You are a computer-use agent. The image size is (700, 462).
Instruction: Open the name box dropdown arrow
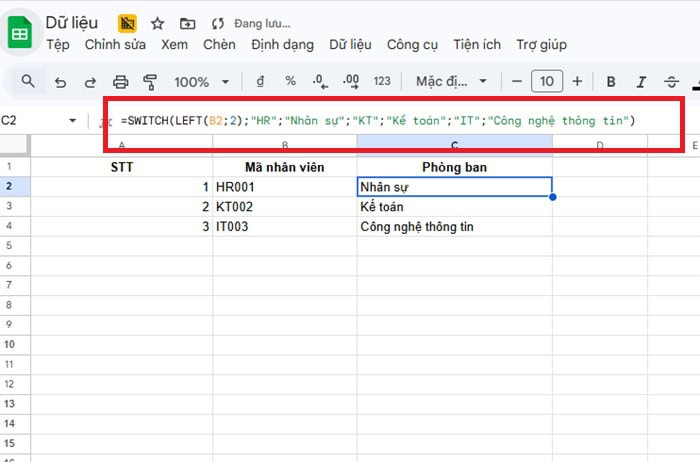click(72, 121)
